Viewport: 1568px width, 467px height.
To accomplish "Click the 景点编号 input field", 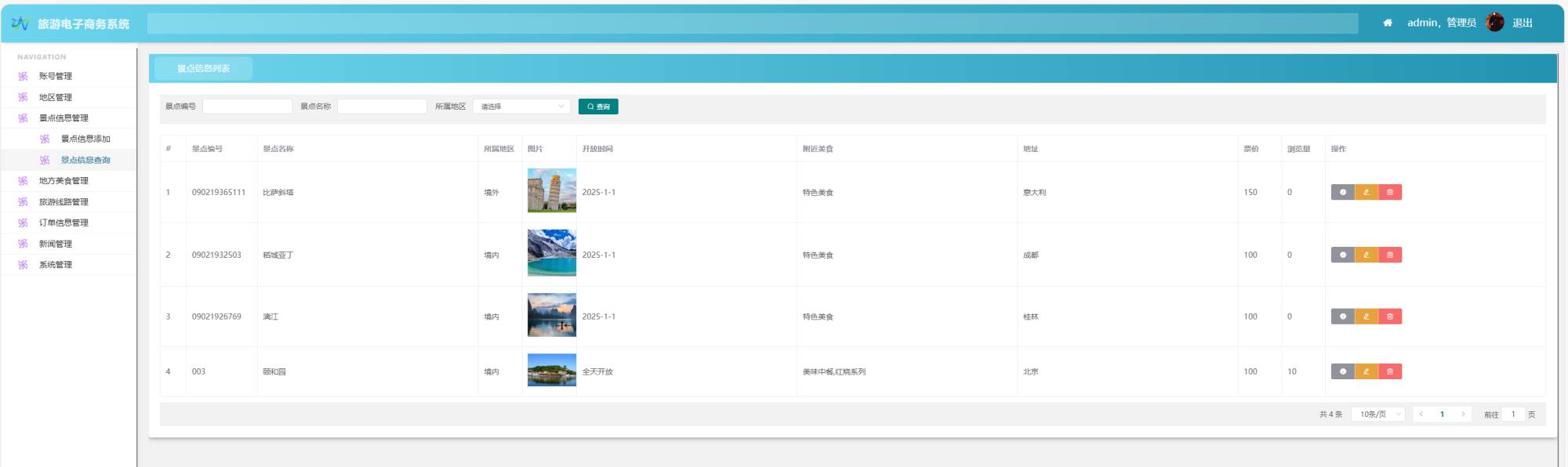I will 247,107.
